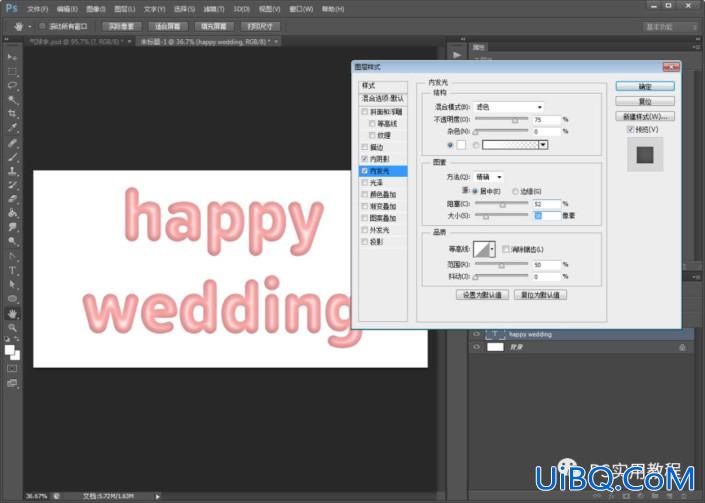The width and height of the screenshot is (705, 503).
Task: Expand the 等高线 contour picker arrow
Action: pyautogui.click(x=492, y=249)
